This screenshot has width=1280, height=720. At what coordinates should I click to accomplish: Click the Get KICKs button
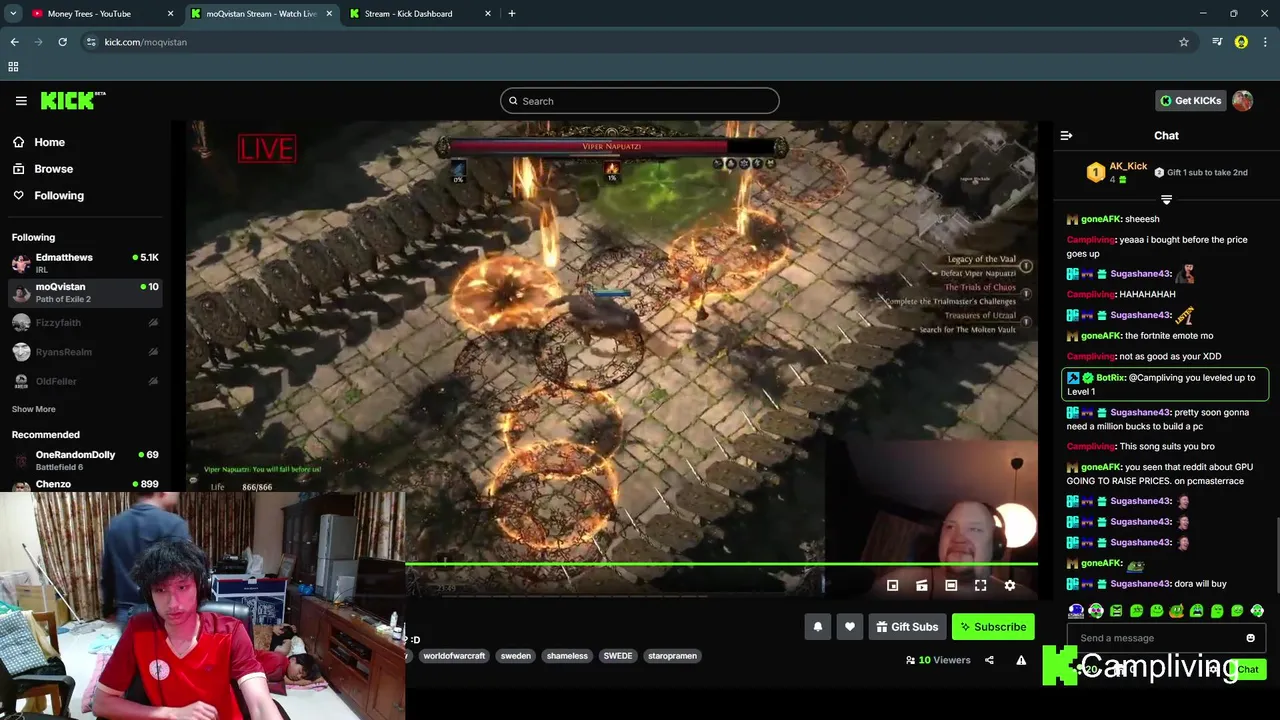[1190, 101]
